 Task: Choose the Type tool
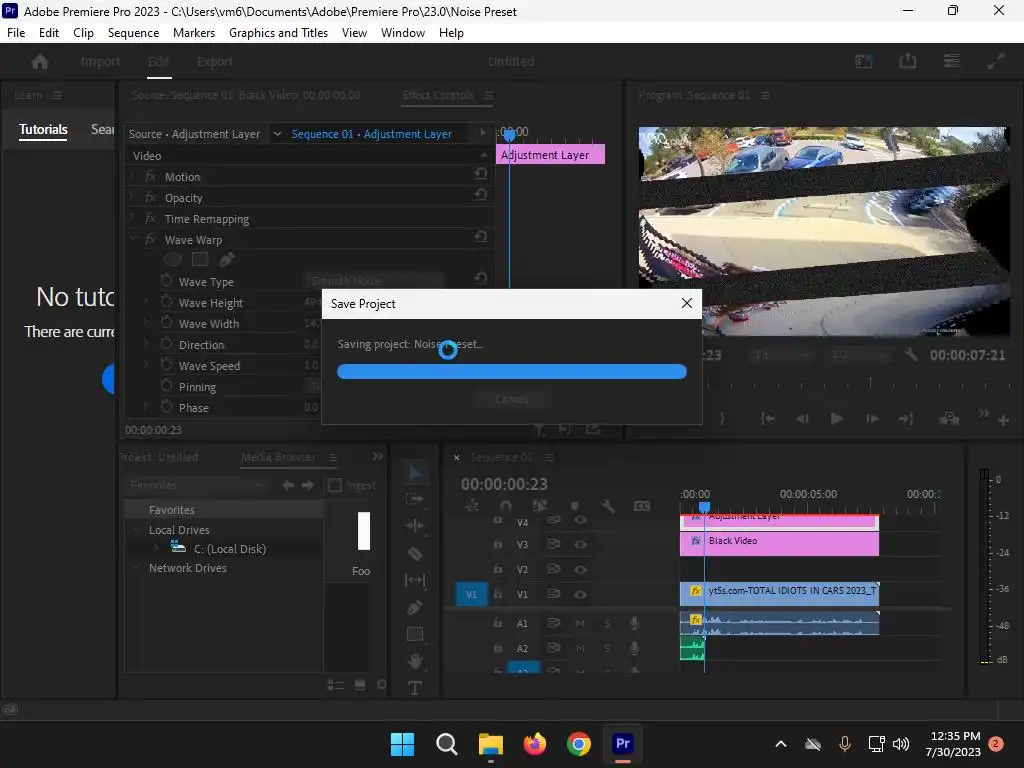(x=415, y=688)
